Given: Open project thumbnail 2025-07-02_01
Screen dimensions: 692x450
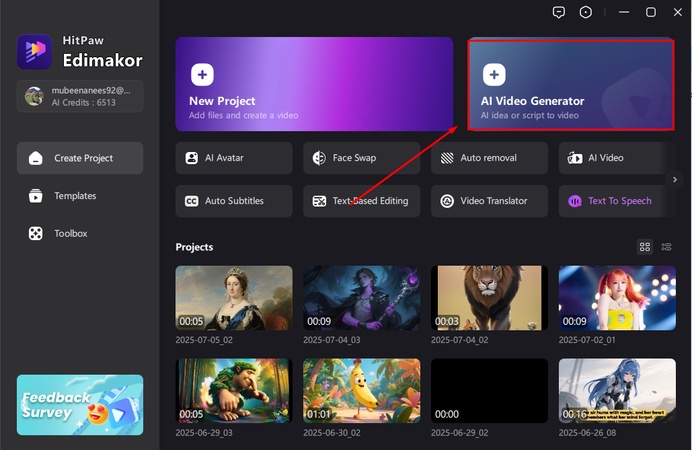Looking at the screenshot, I should pyautogui.click(x=617, y=298).
